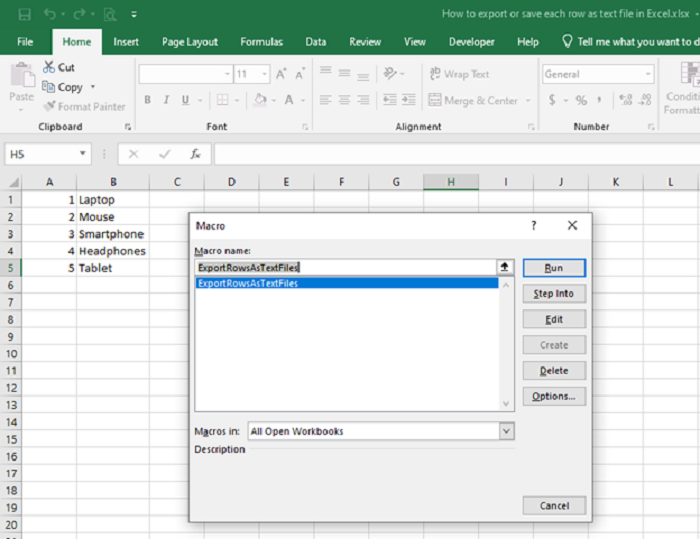
Task: Click the Copy icon in Clipboard group
Action: [49, 87]
